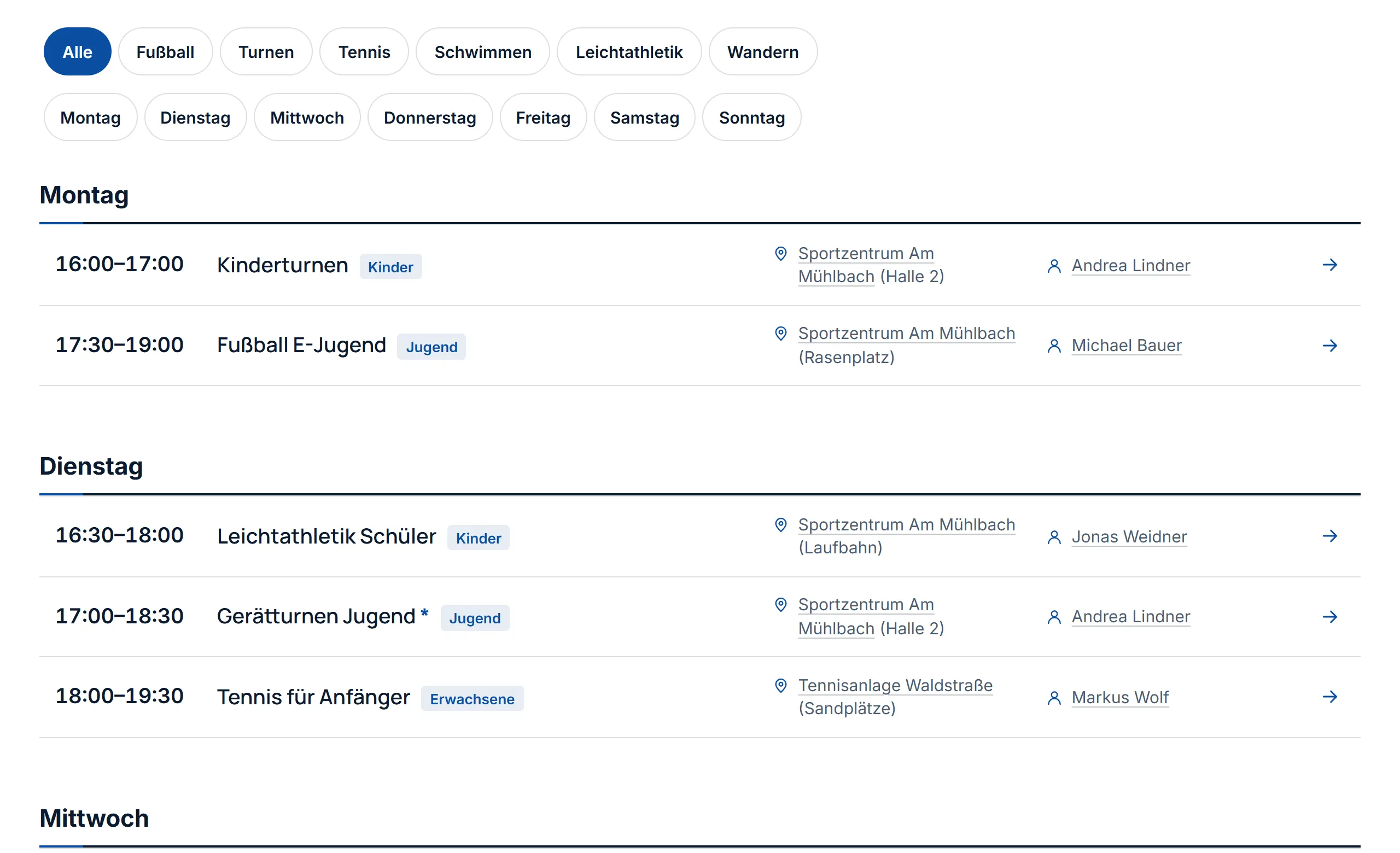Screen dimensions: 1400x853
Task: Click location pin icon beside Laufbahn venue
Action: pos(781,524)
